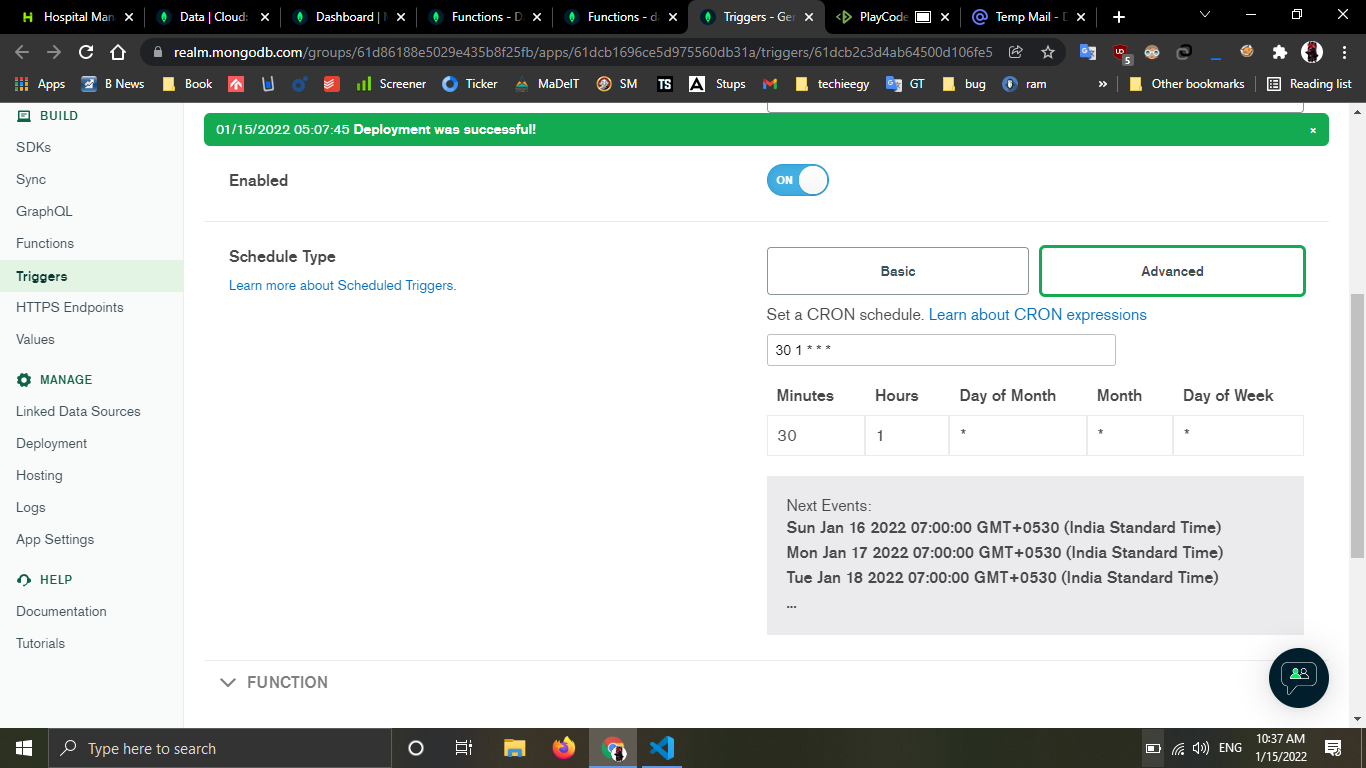Click the browser reload icon
1366x768 pixels.
coord(86,52)
